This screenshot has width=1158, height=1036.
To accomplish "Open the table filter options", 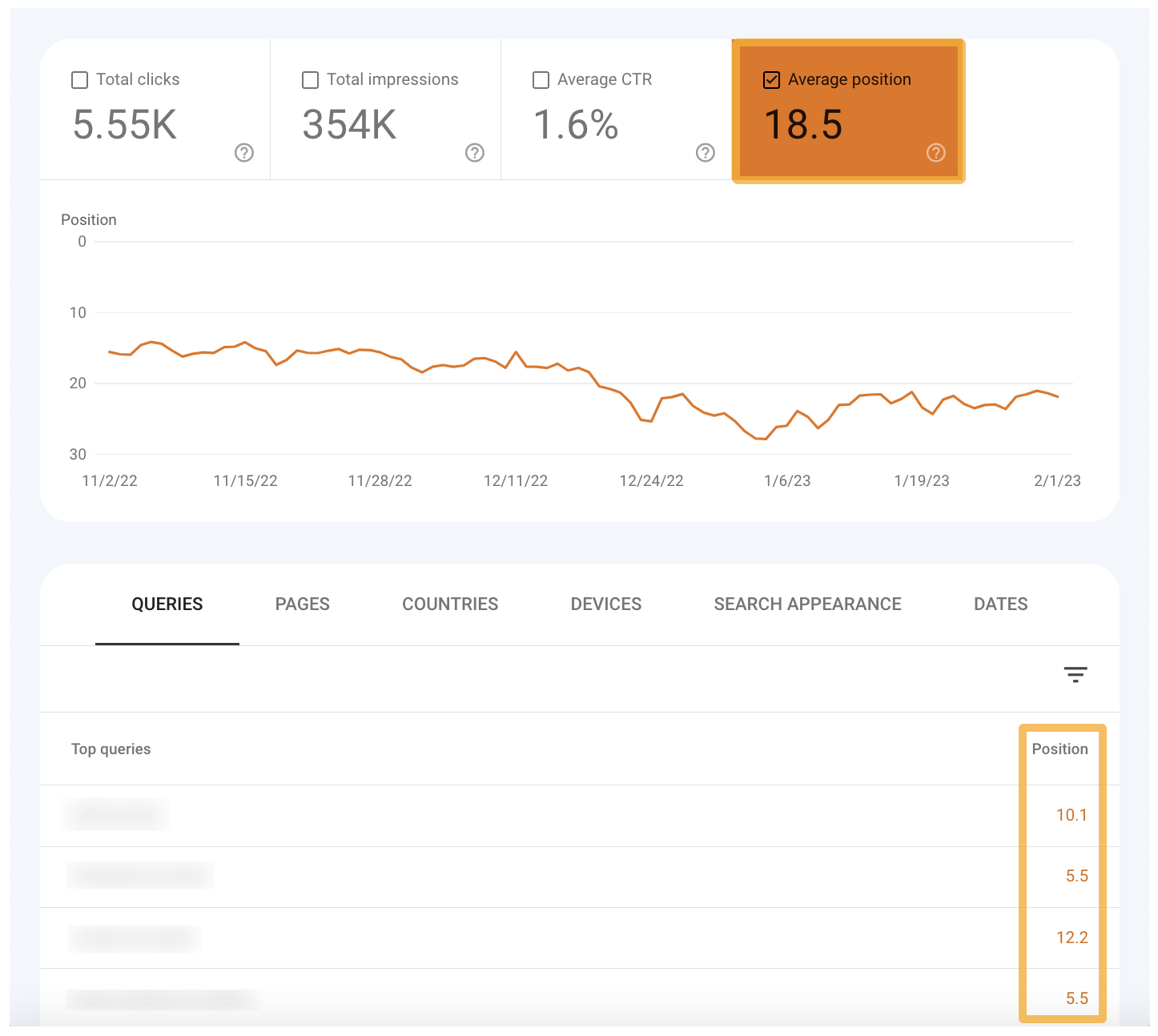I will click(1076, 674).
